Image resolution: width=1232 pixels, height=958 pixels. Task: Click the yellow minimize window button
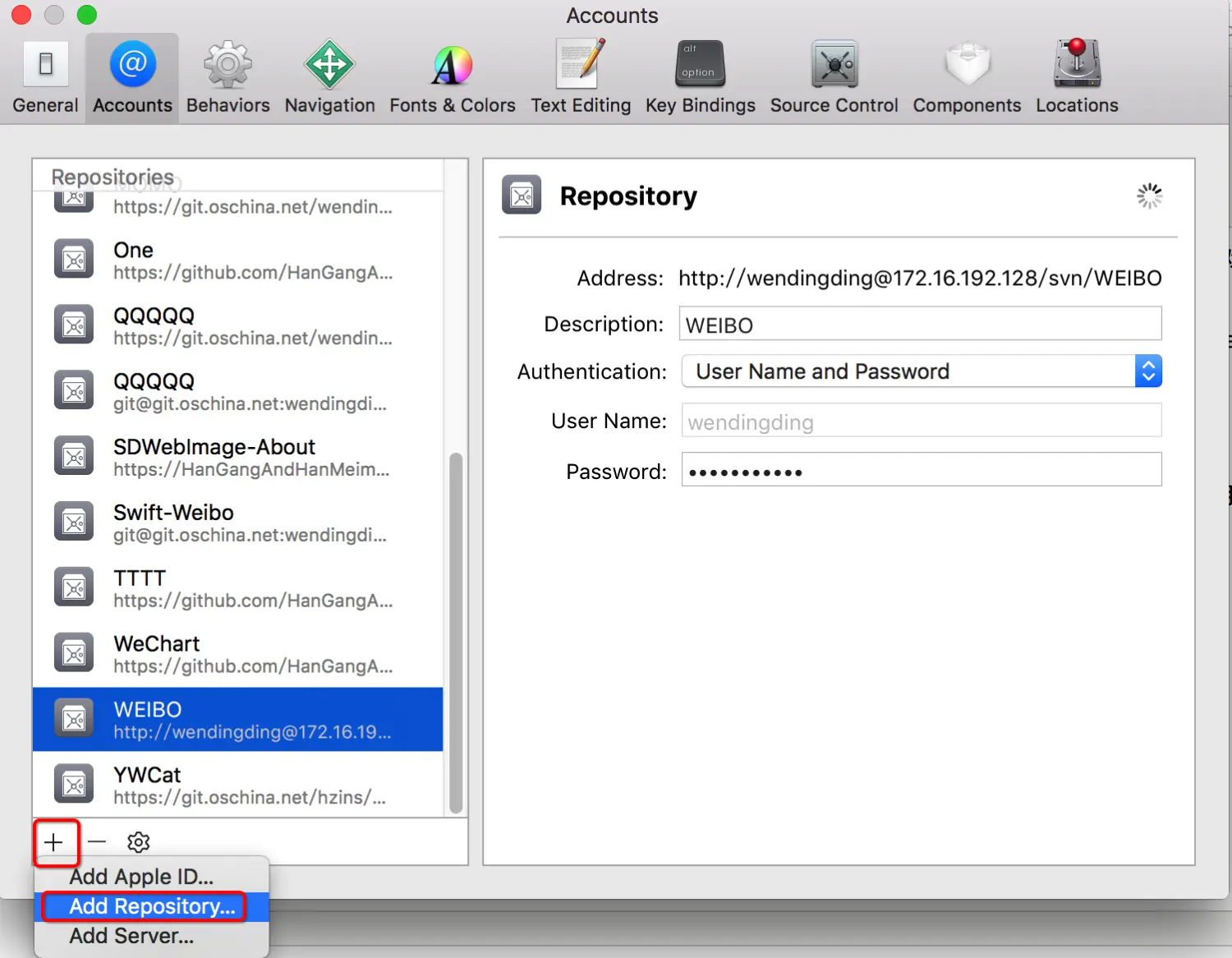coord(54,15)
